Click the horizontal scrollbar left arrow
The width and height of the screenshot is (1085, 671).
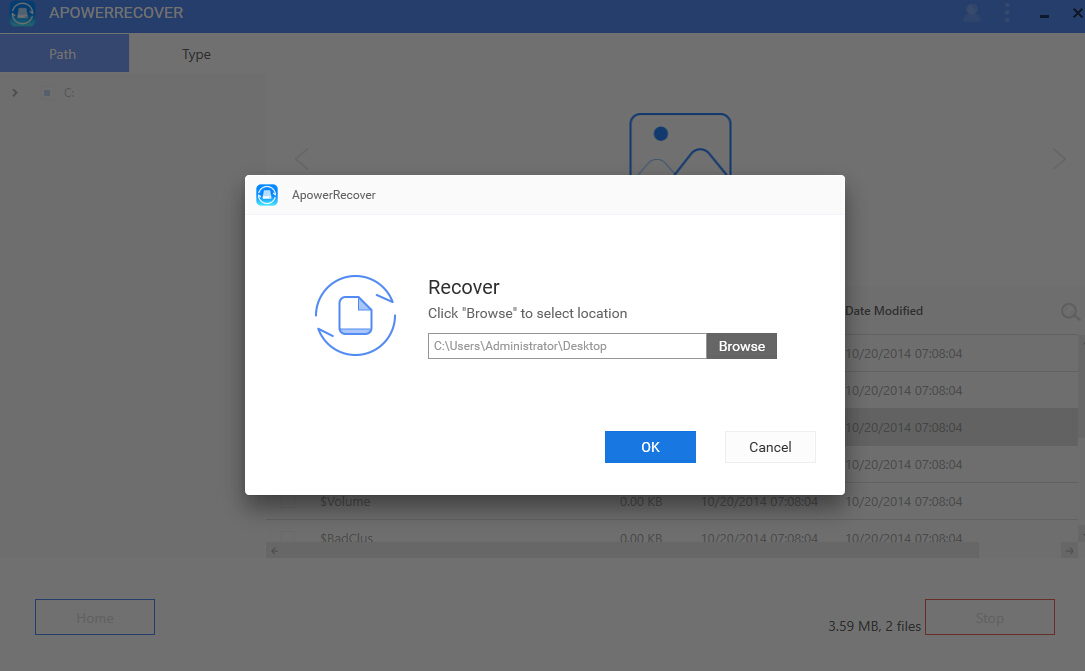274,551
